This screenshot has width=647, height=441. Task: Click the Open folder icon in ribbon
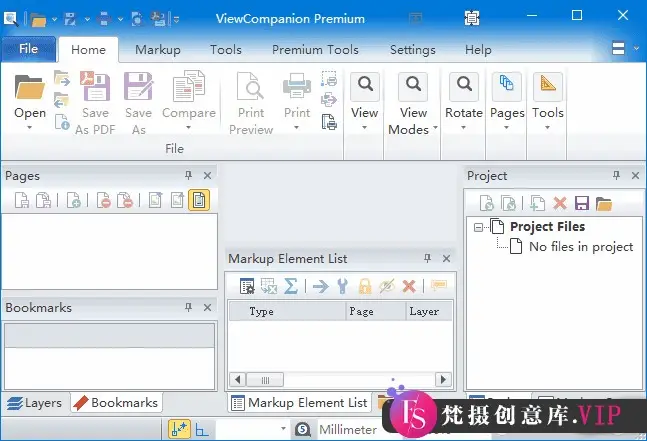[x=29, y=87]
